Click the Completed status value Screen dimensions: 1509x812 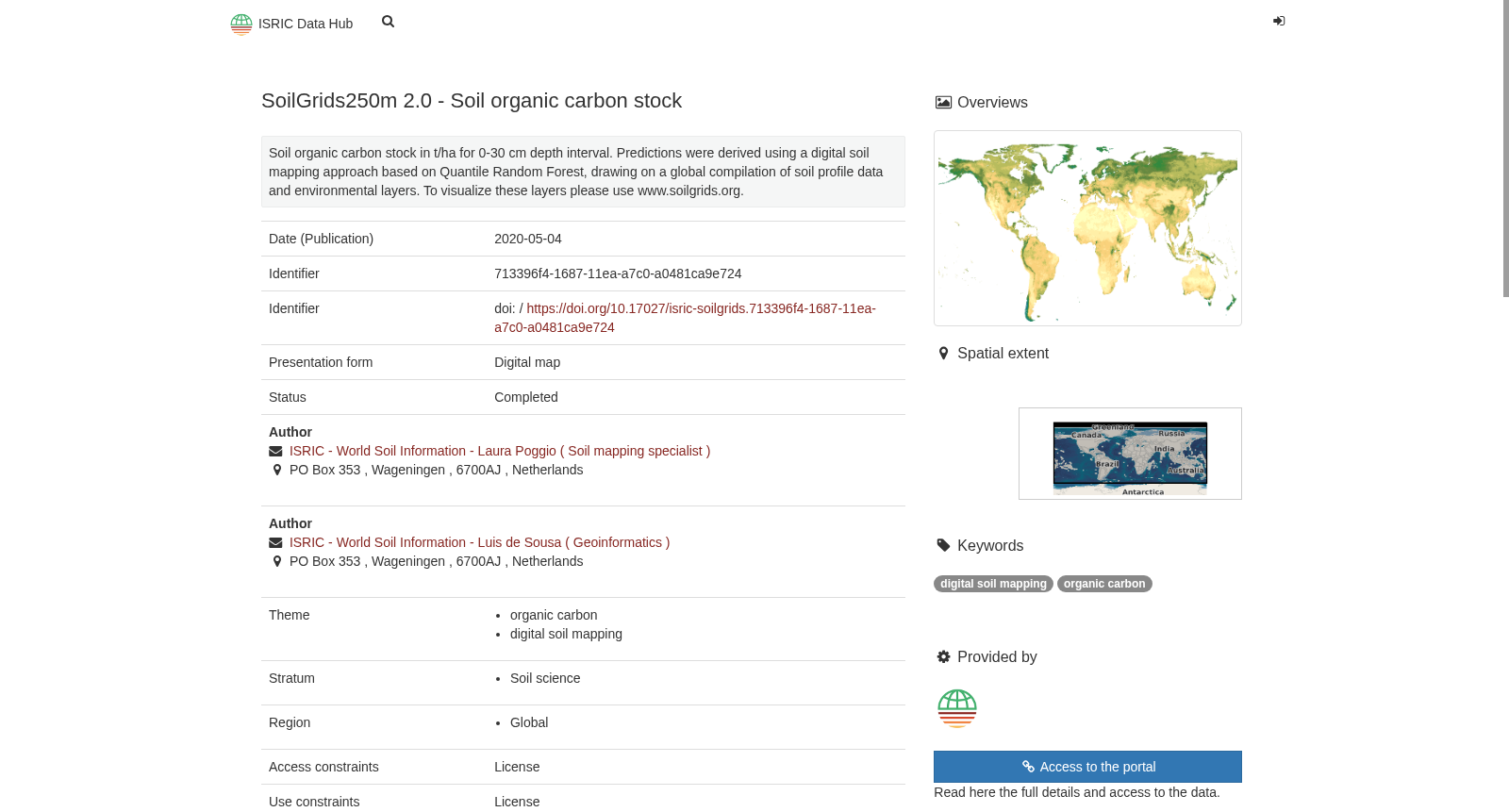[x=526, y=397]
